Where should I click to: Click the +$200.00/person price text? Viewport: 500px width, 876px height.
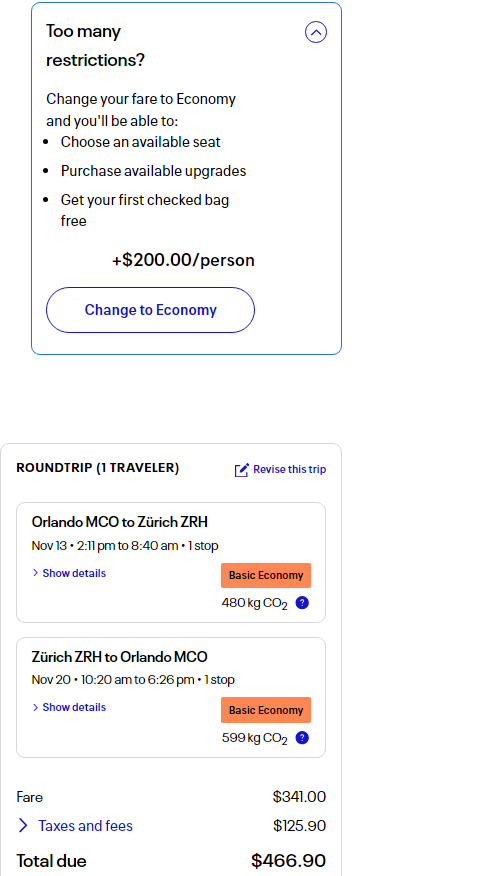pyautogui.click(x=183, y=260)
